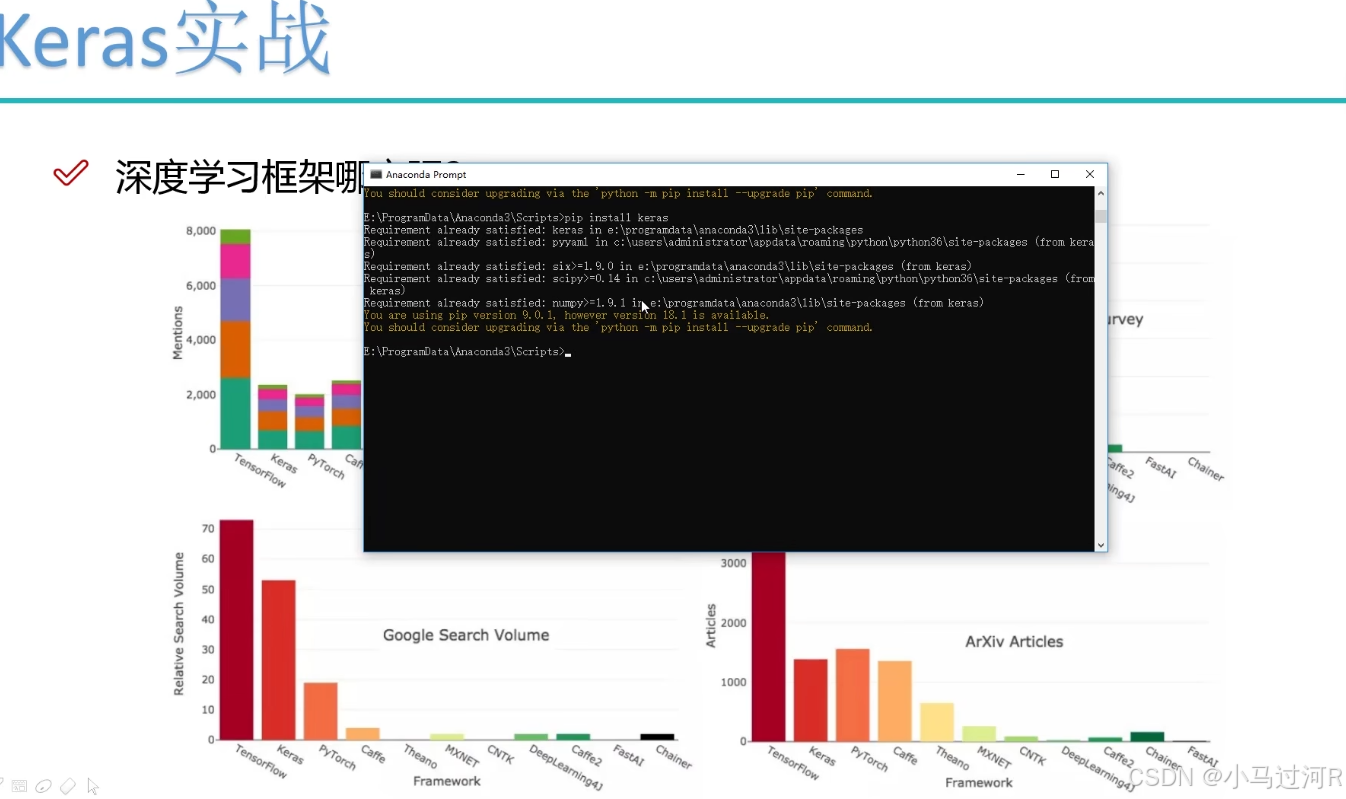This screenshot has width=1346, height=799.
Task: Click the 'six>=1.9.0' requirement line
Action: (x=668, y=267)
